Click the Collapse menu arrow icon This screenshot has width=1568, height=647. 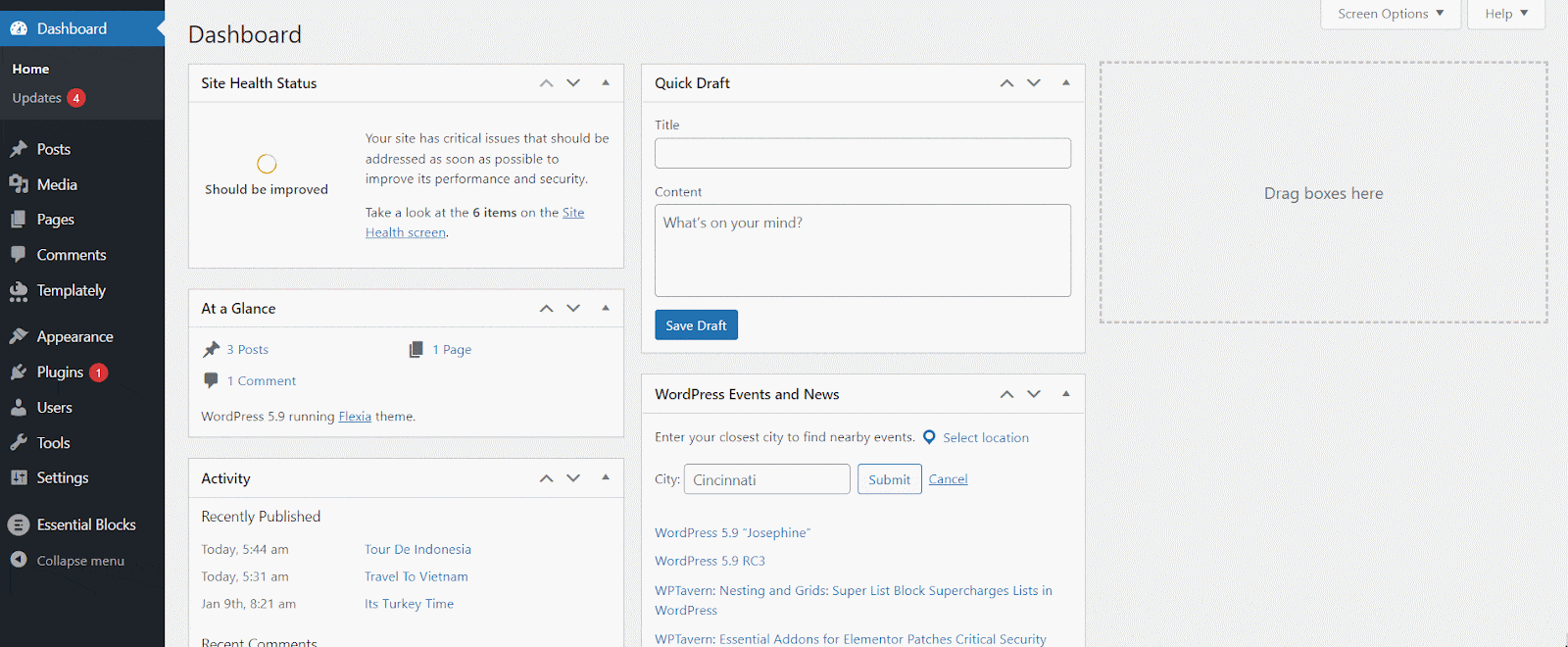[x=19, y=560]
